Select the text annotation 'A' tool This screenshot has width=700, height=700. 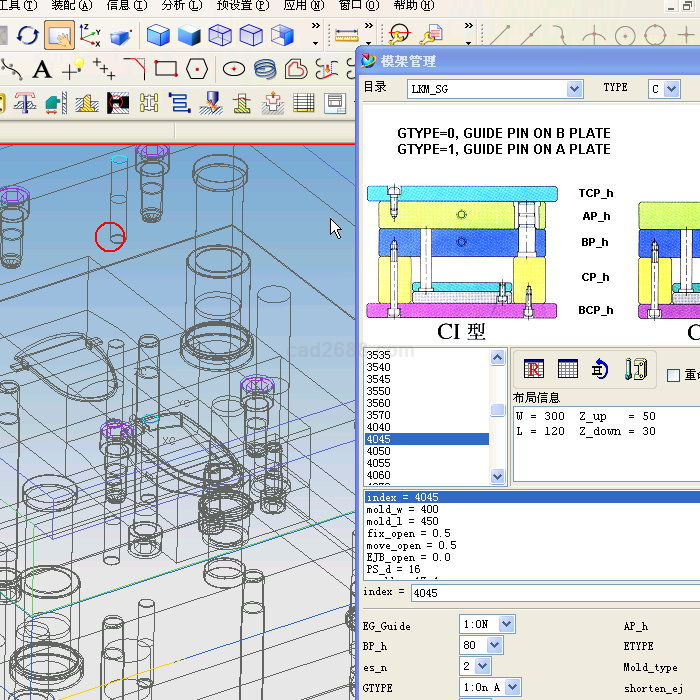pyautogui.click(x=42, y=70)
